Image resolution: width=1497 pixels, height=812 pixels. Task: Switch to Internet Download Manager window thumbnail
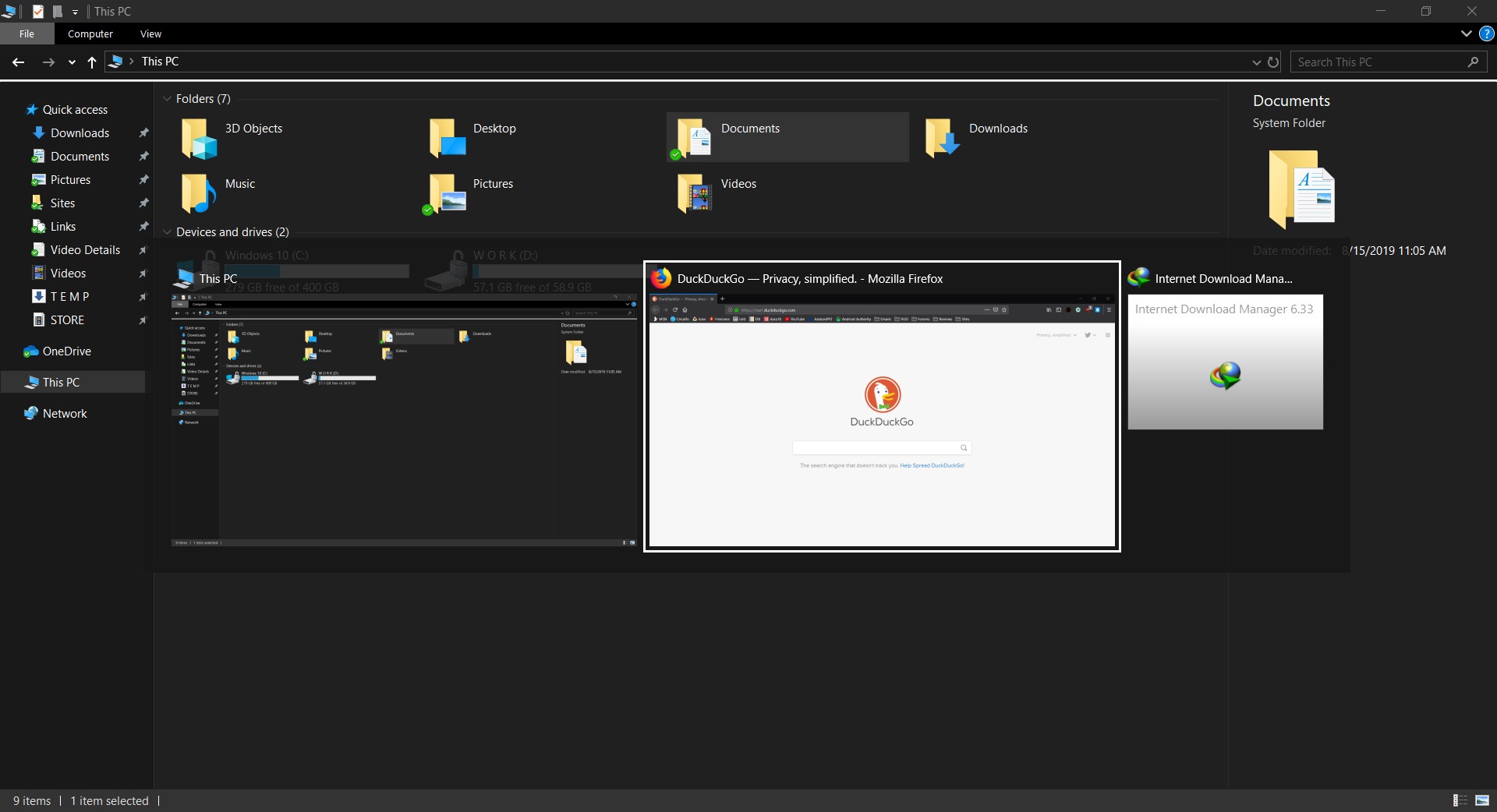tap(1225, 362)
